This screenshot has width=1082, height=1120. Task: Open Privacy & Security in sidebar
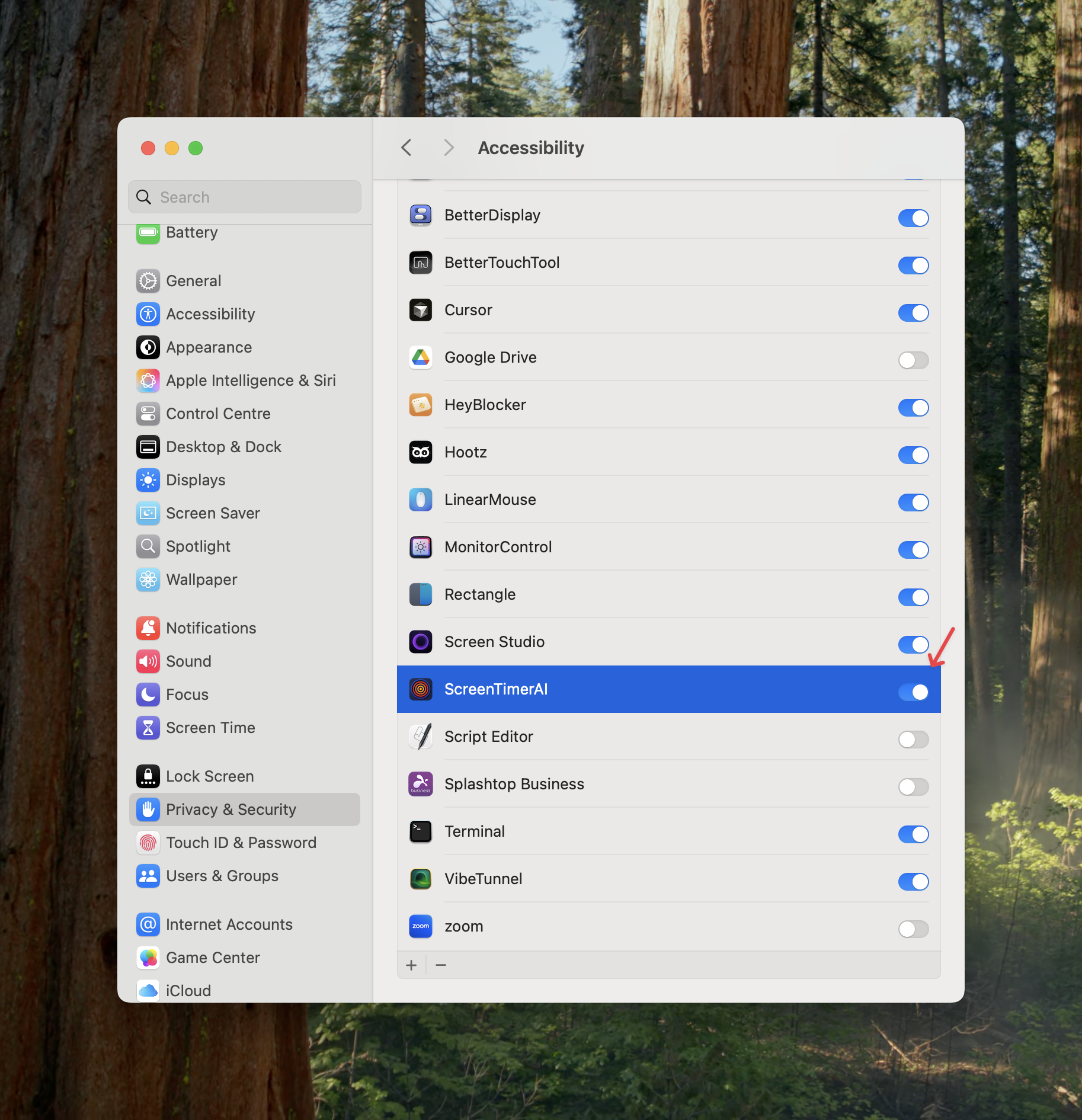(x=231, y=809)
